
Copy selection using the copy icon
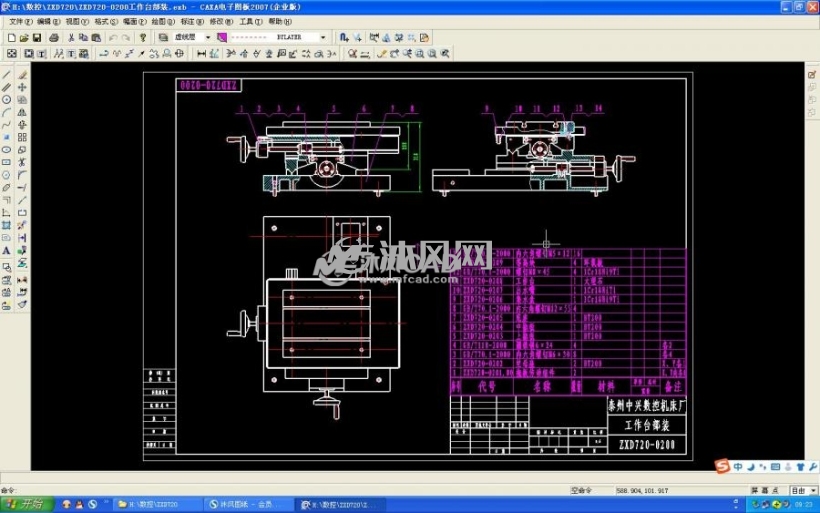click(x=83, y=38)
